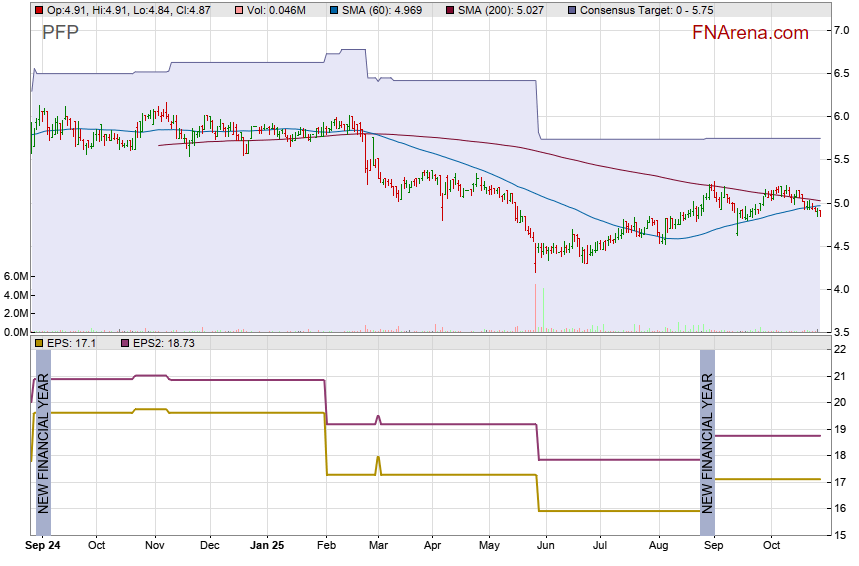Click the purple EPS2 legend swatch
The width and height of the screenshot is (859, 566).
tap(126, 343)
